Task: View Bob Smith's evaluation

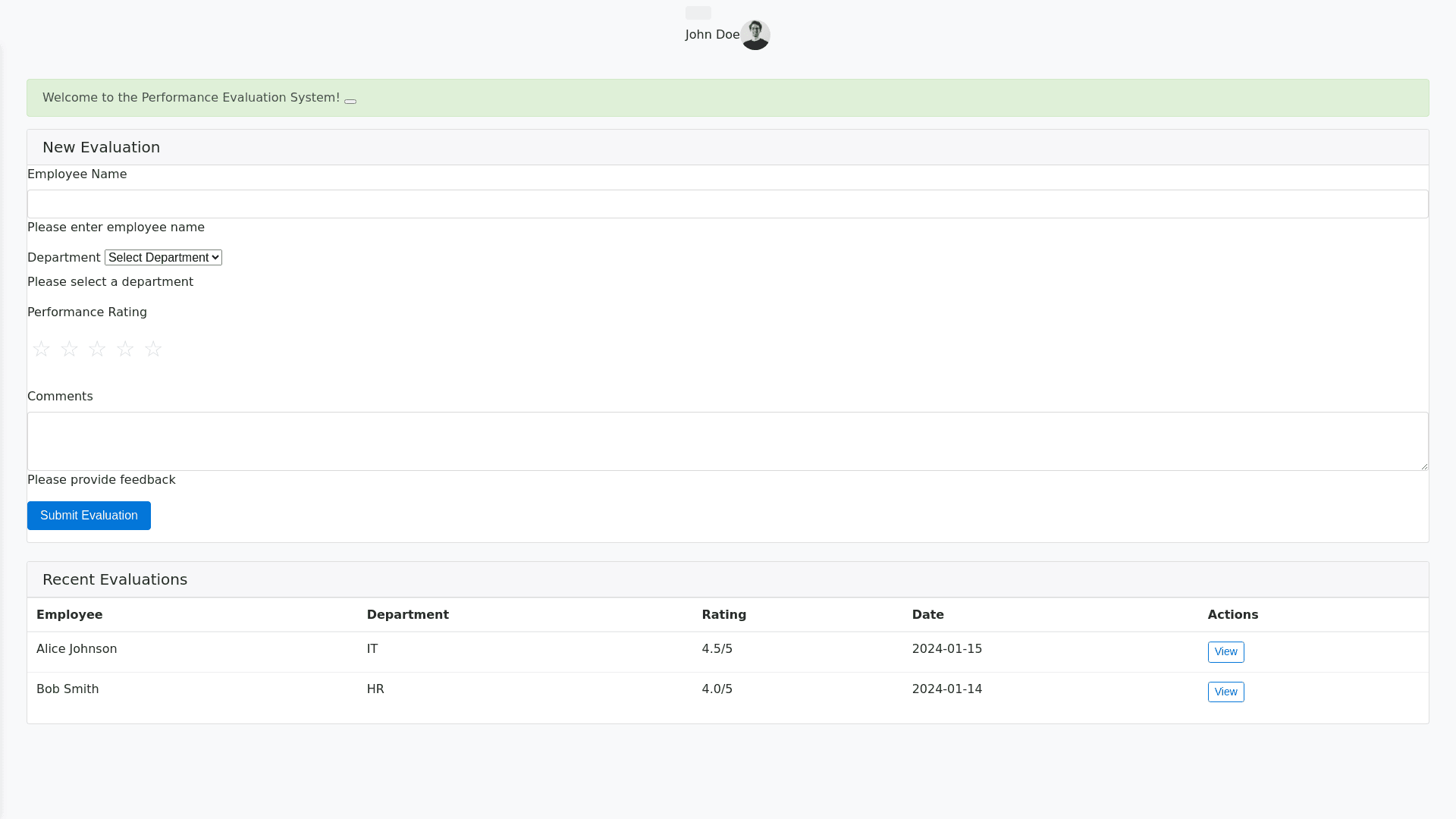Action: pyautogui.click(x=1225, y=692)
